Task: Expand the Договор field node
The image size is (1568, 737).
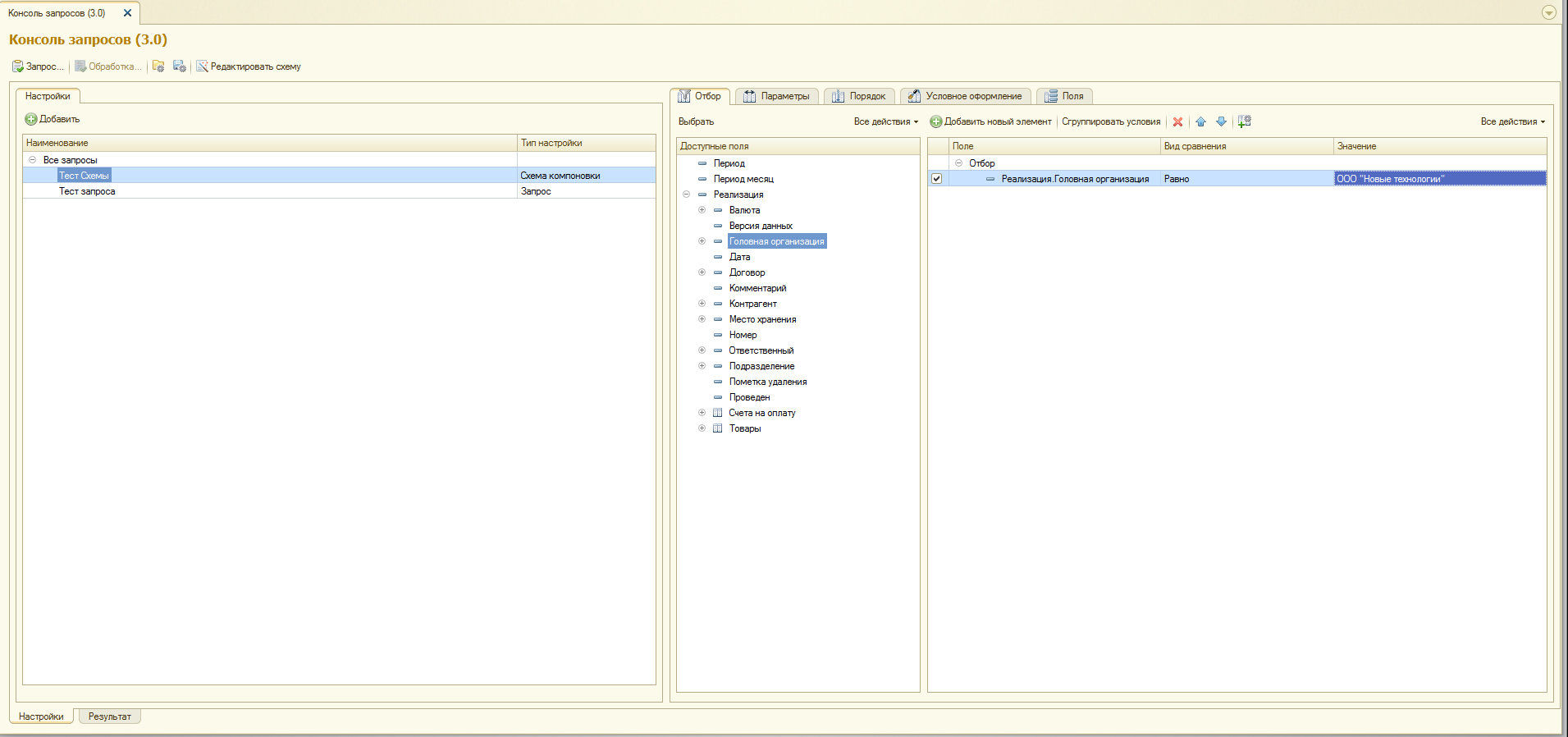Action: [x=702, y=272]
